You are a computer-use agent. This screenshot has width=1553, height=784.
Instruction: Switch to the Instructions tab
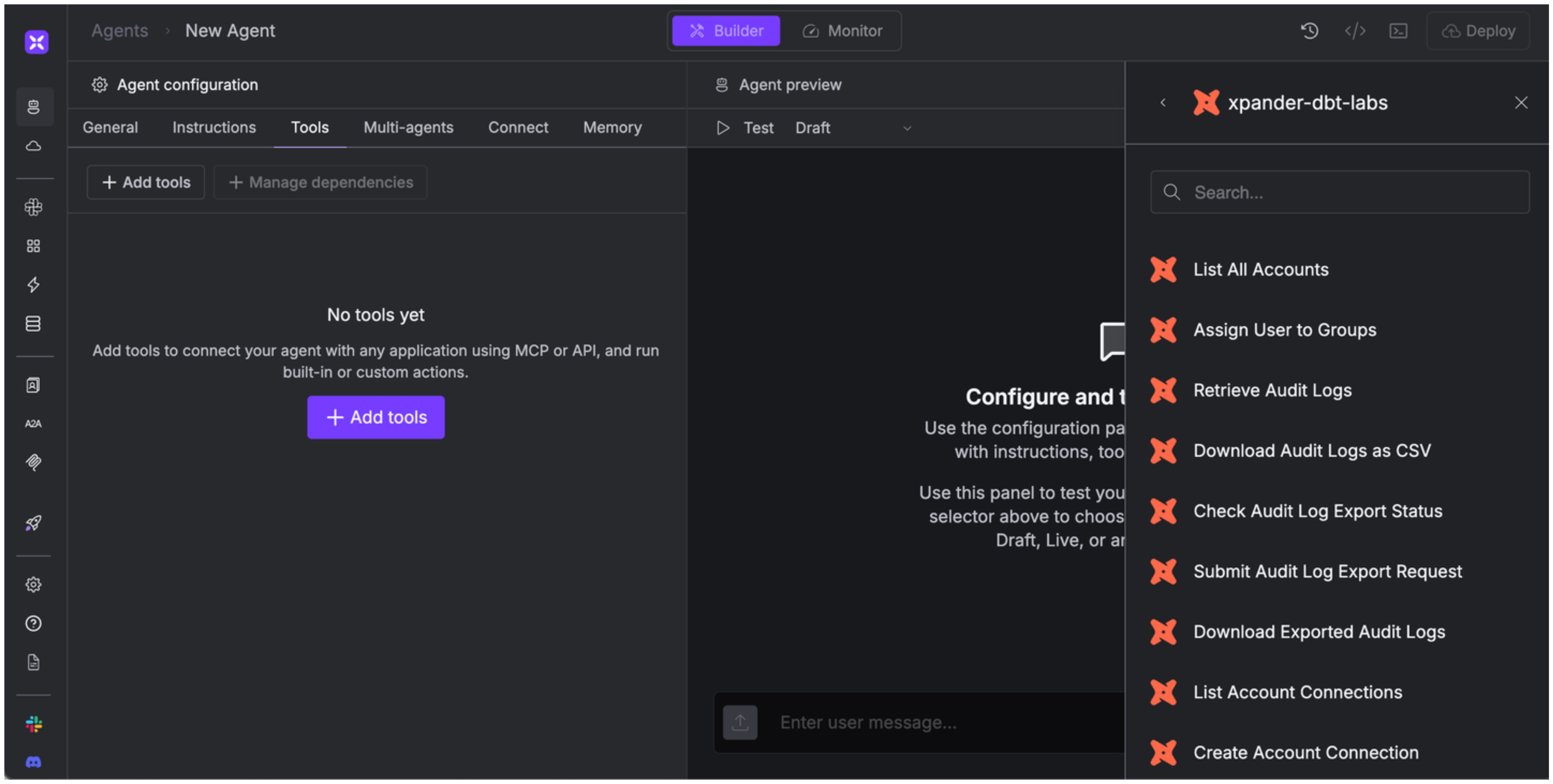pos(214,127)
